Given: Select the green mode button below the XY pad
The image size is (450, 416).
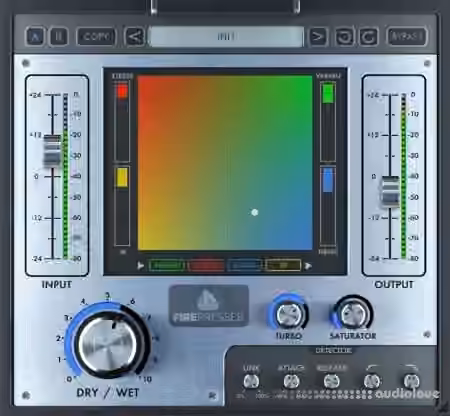Looking at the screenshot, I should coord(167,265).
